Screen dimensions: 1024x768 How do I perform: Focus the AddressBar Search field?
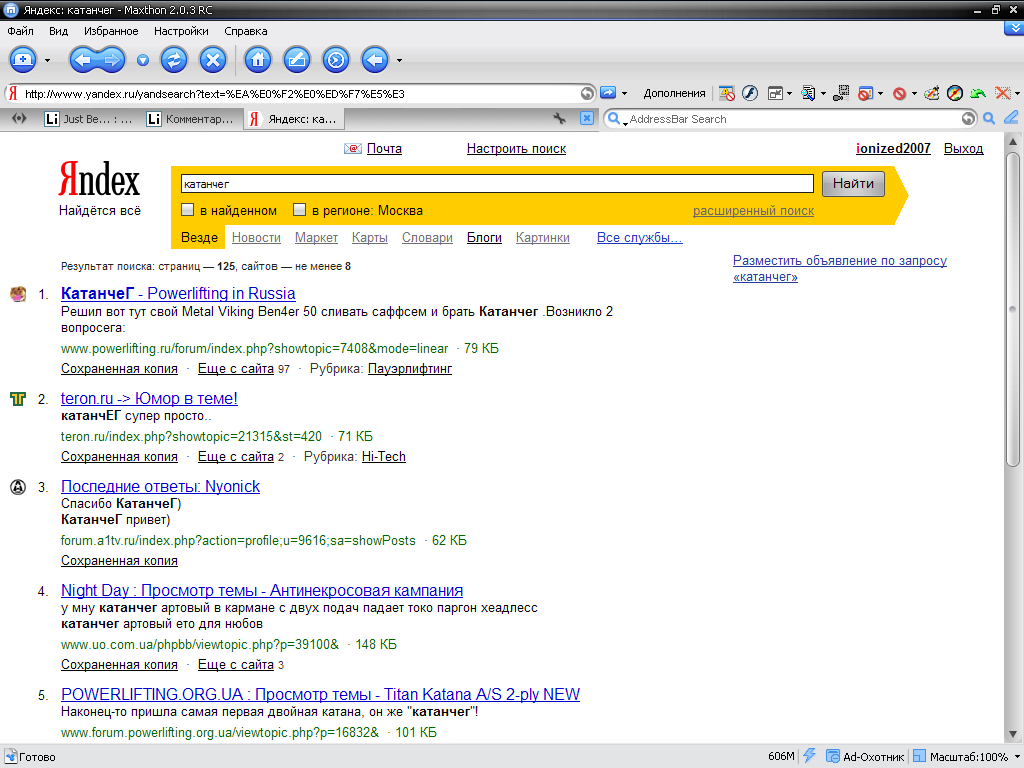[x=793, y=119]
